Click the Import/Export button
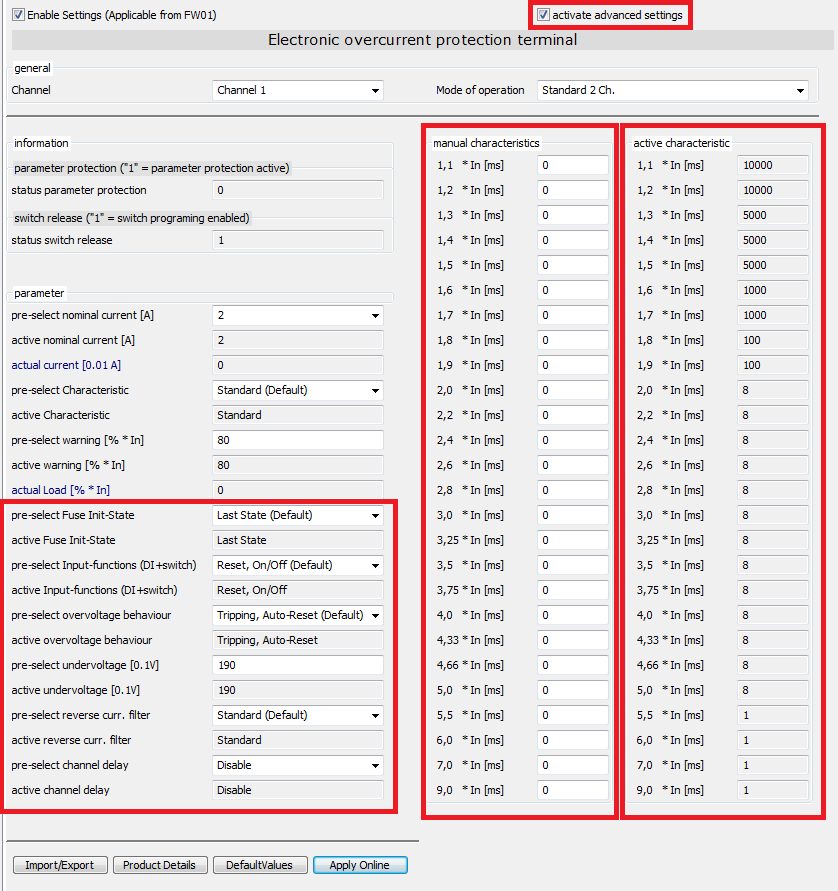The height and width of the screenshot is (891, 838). click(60, 865)
